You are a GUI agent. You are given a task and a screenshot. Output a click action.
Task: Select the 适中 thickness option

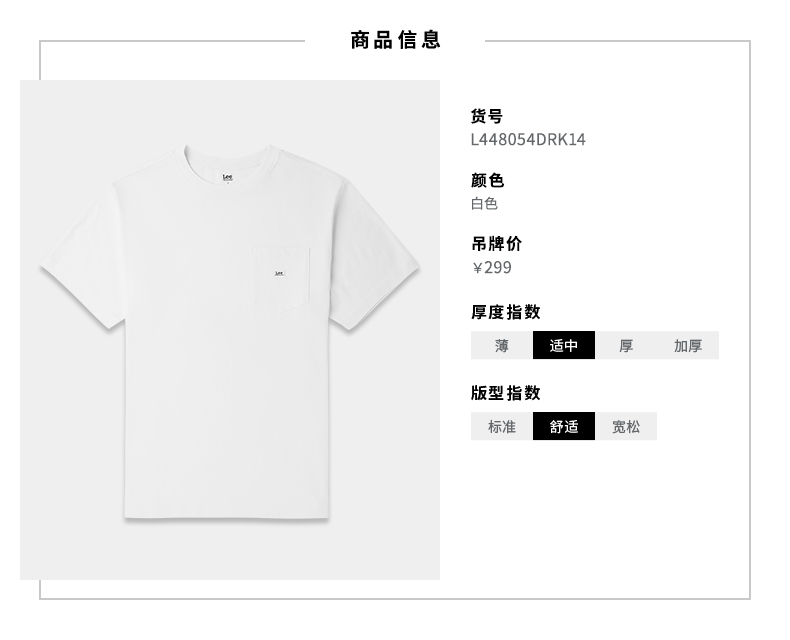tap(564, 345)
